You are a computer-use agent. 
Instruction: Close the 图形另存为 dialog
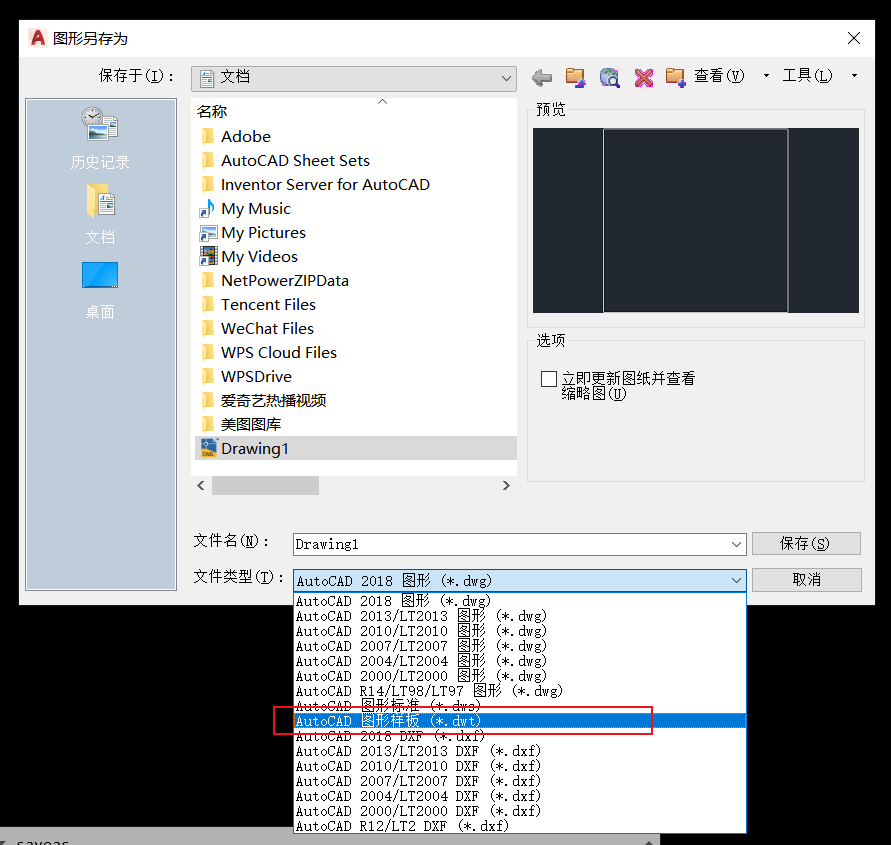pos(853,38)
